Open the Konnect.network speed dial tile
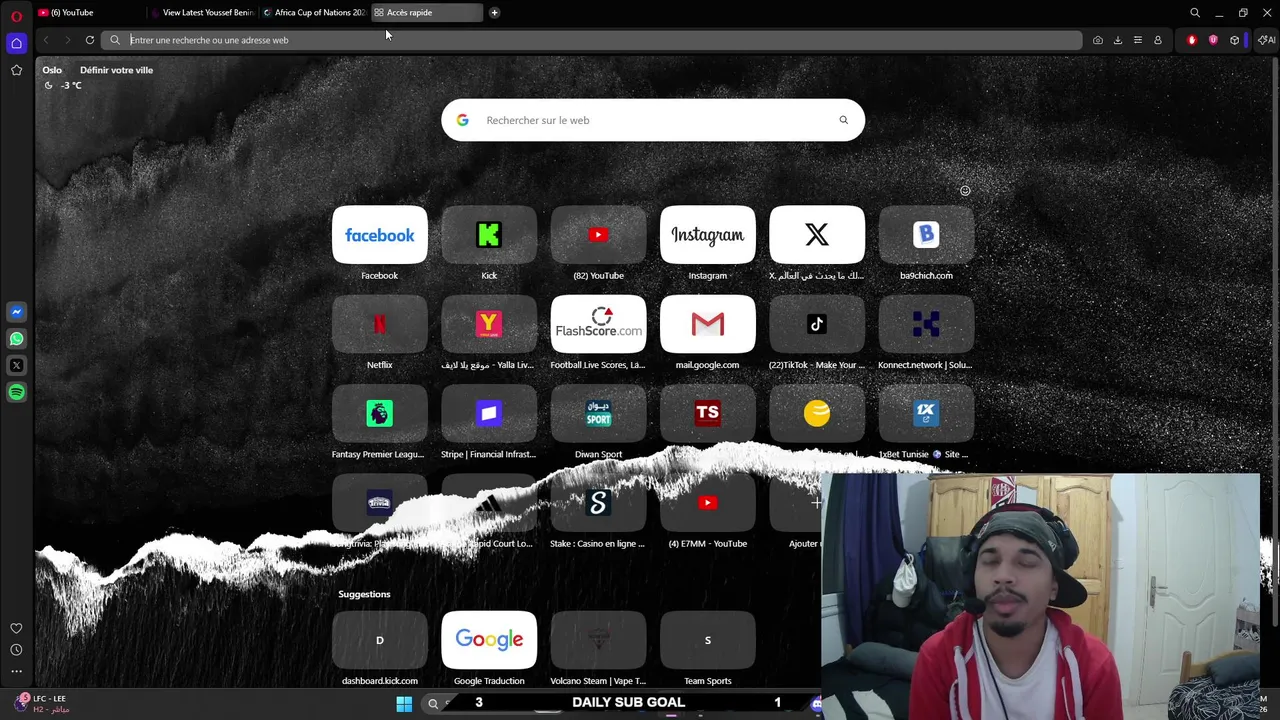Image resolution: width=1280 pixels, height=720 pixels. [x=926, y=324]
